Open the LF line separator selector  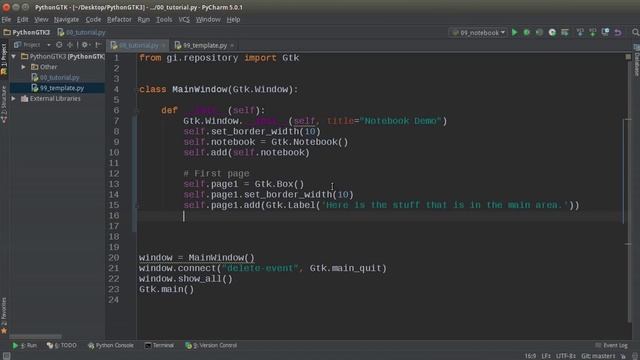pos(546,356)
